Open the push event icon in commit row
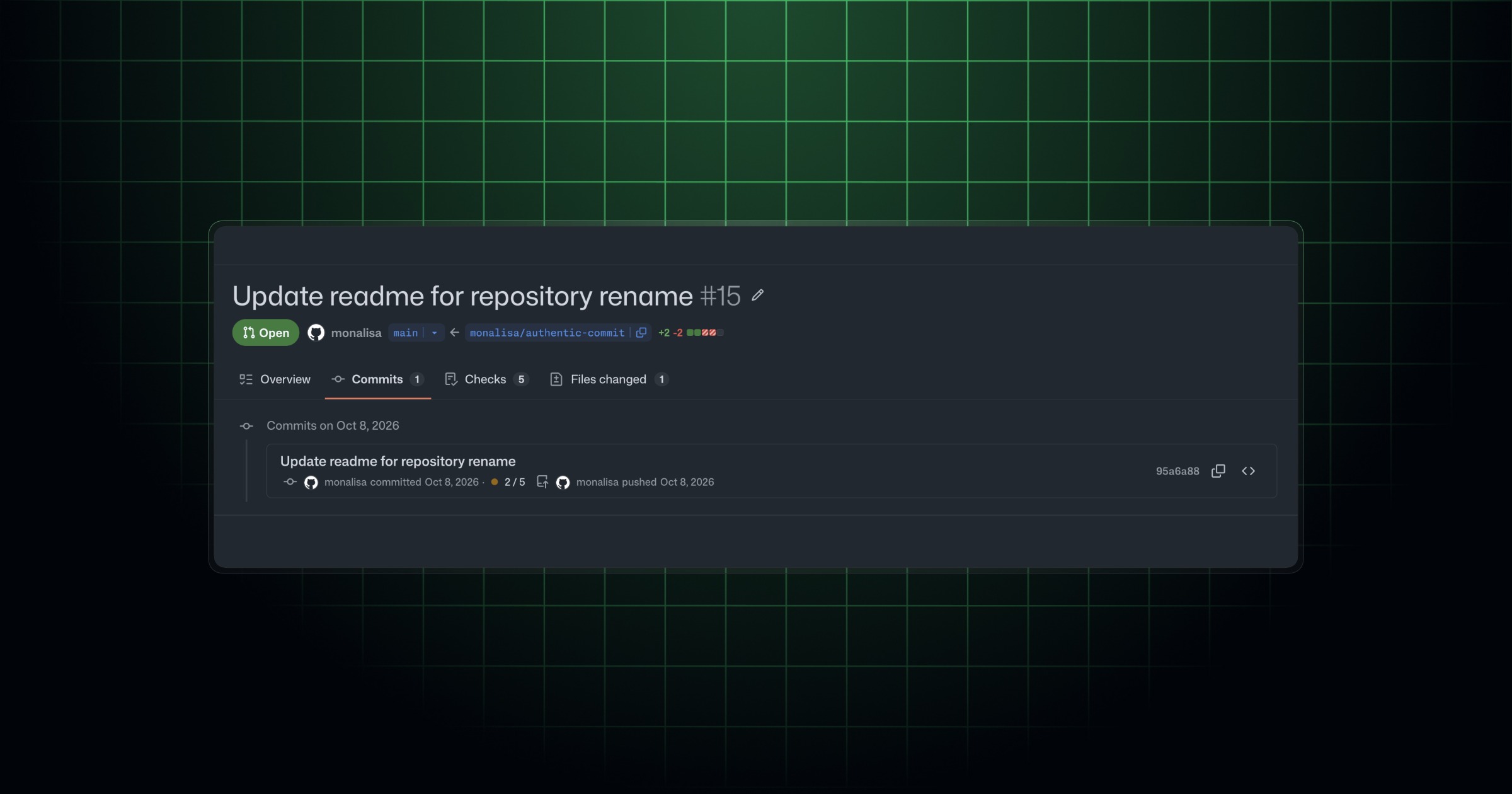The image size is (1512, 794). click(542, 482)
